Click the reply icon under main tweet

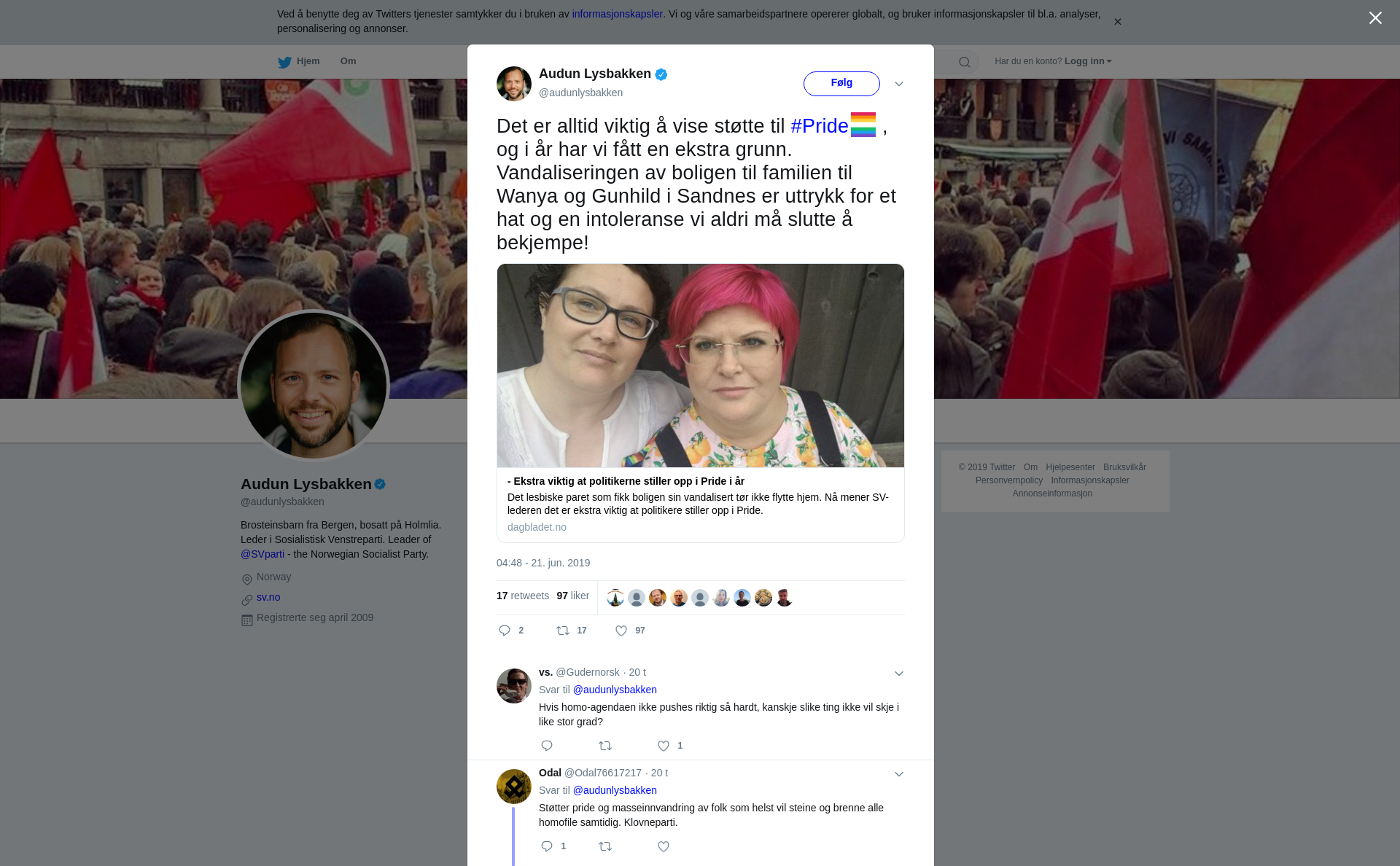(x=505, y=631)
